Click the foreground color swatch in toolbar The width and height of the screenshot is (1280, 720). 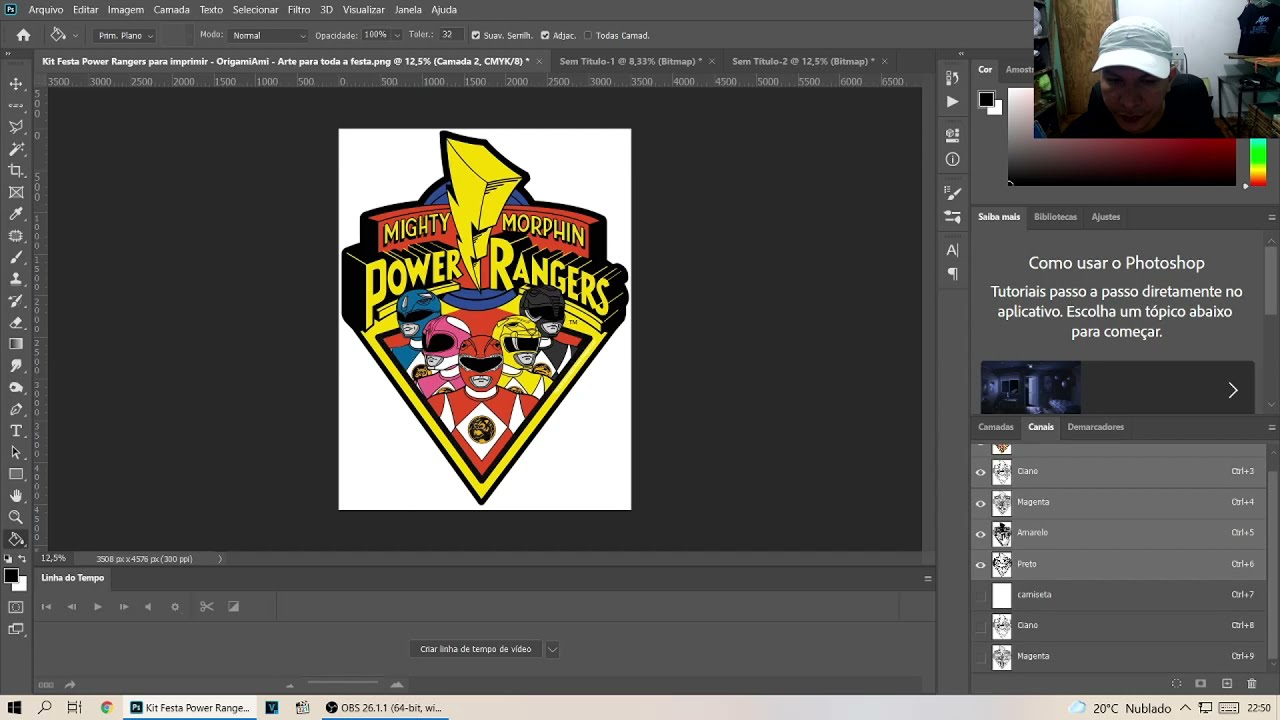[x=10, y=576]
